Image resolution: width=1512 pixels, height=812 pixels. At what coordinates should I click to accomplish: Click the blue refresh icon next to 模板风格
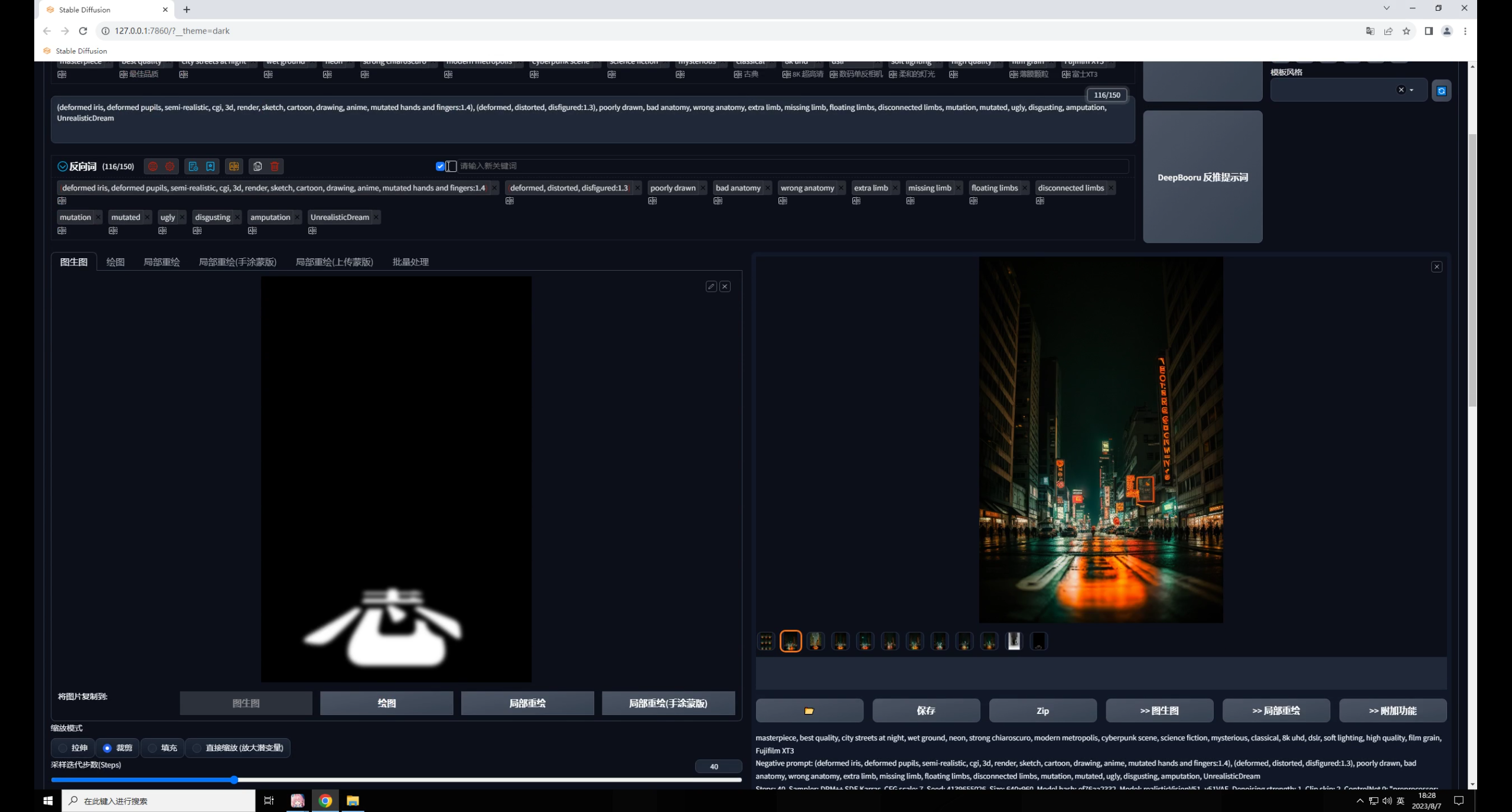click(1441, 90)
